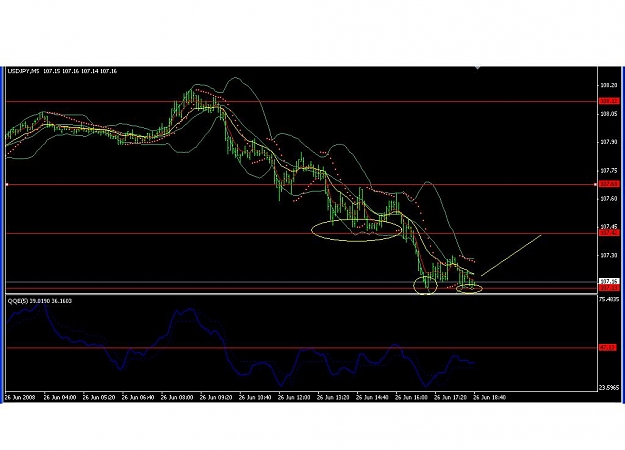Click the 107.60 price scale label
This screenshot has height=450, width=625.
[x=609, y=198]
